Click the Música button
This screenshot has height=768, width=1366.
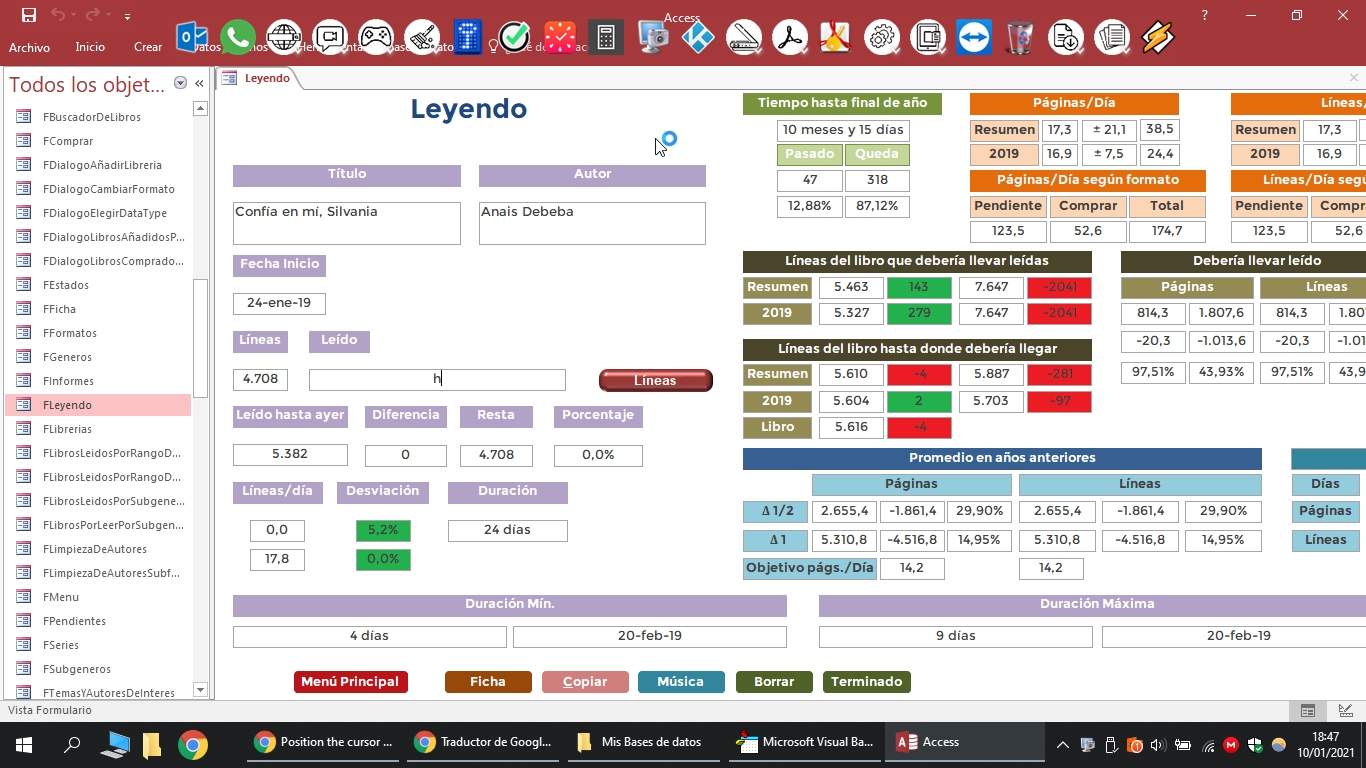pos(681,682)
